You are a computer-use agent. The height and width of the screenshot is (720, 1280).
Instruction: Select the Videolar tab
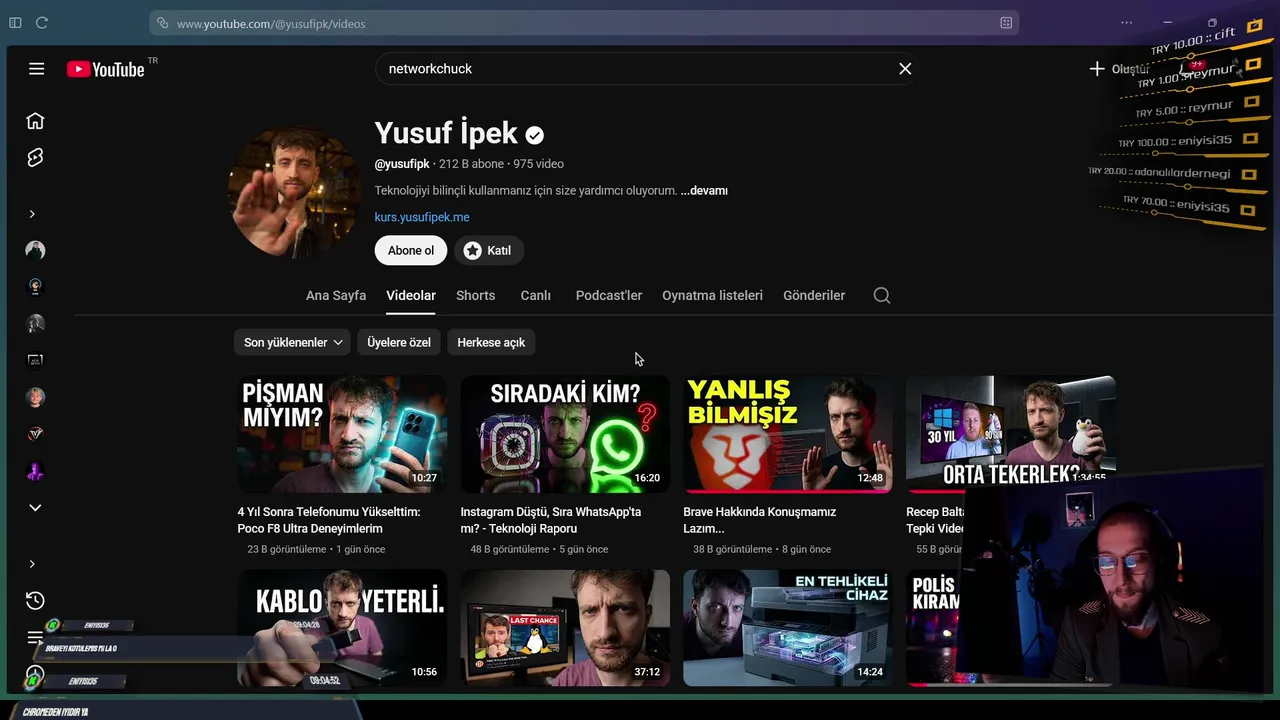411,295
